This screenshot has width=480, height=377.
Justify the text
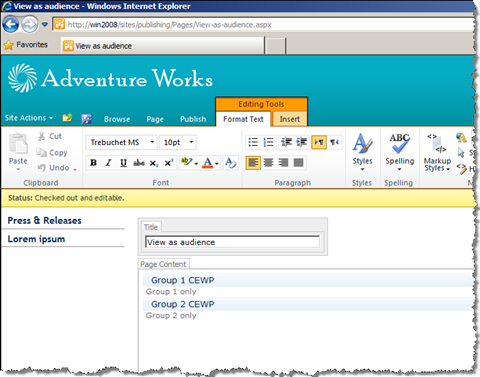(x=298, y=163)
